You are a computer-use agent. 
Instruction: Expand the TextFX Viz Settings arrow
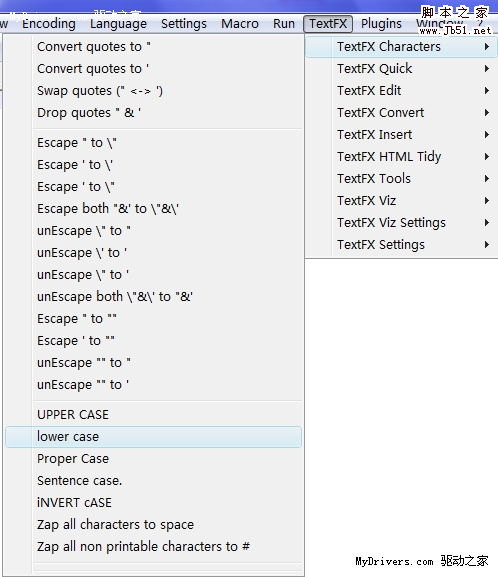tap(487, 223)
